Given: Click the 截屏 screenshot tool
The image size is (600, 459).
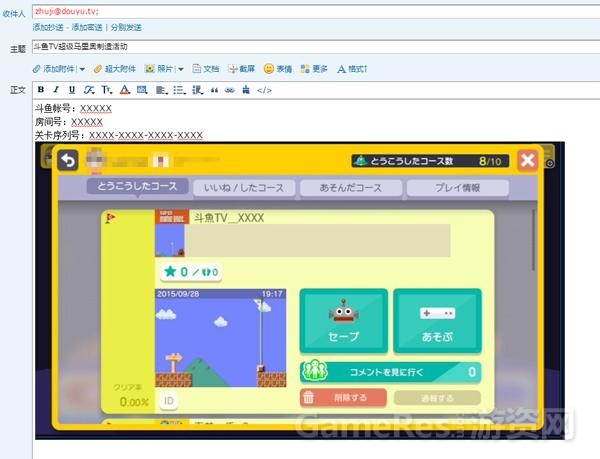Looking at the screenshot, I should pos(241,69).
